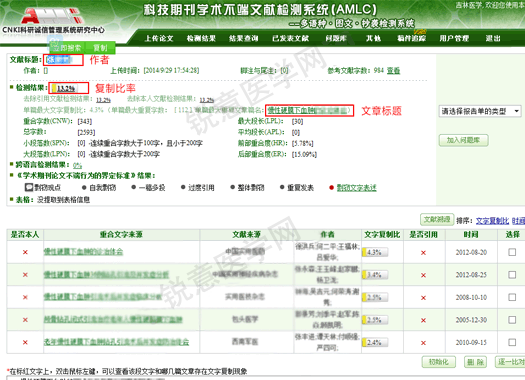Click the red X under 是否本人 in the 2005-12-30 row
This screenshot has width=525, height=380.
pos(25,320)
